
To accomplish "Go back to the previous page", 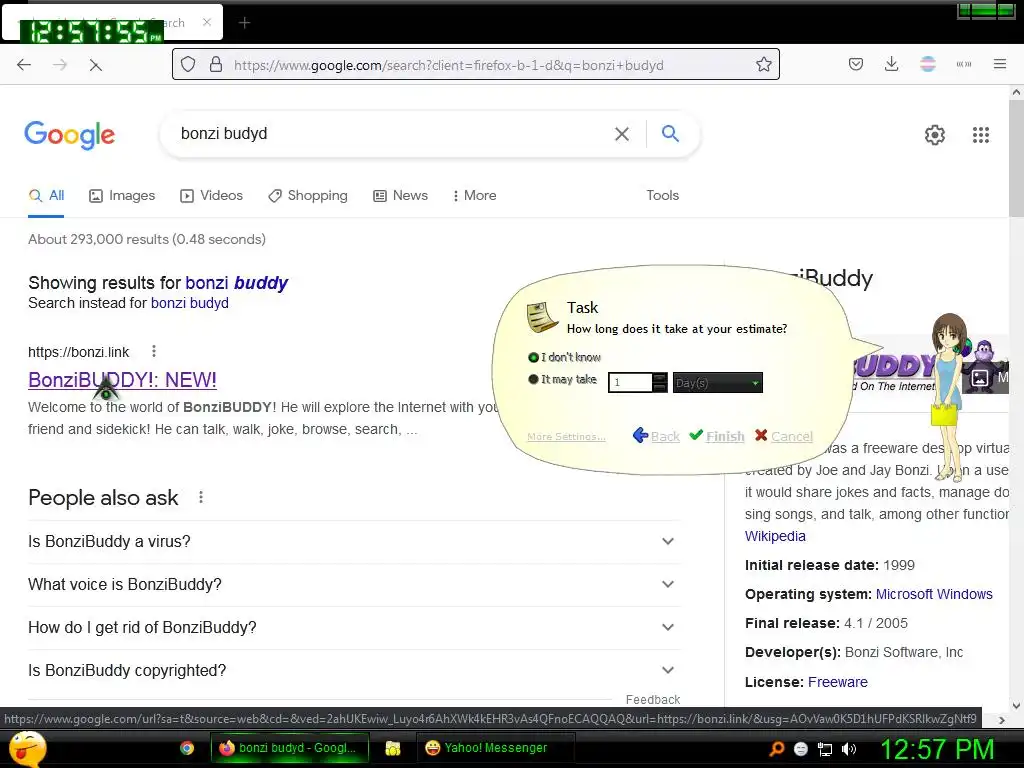I will tap(24, 65).
